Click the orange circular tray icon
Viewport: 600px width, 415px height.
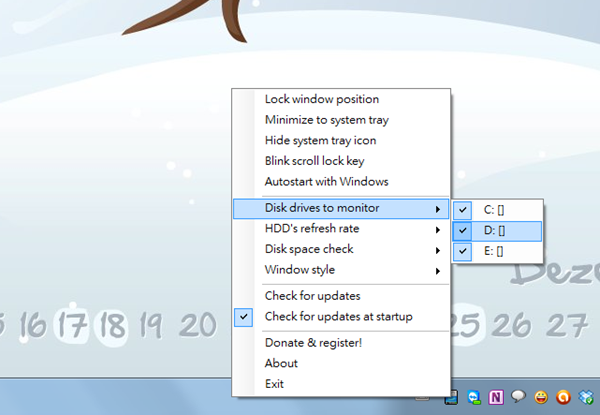(x=563, y=397)
